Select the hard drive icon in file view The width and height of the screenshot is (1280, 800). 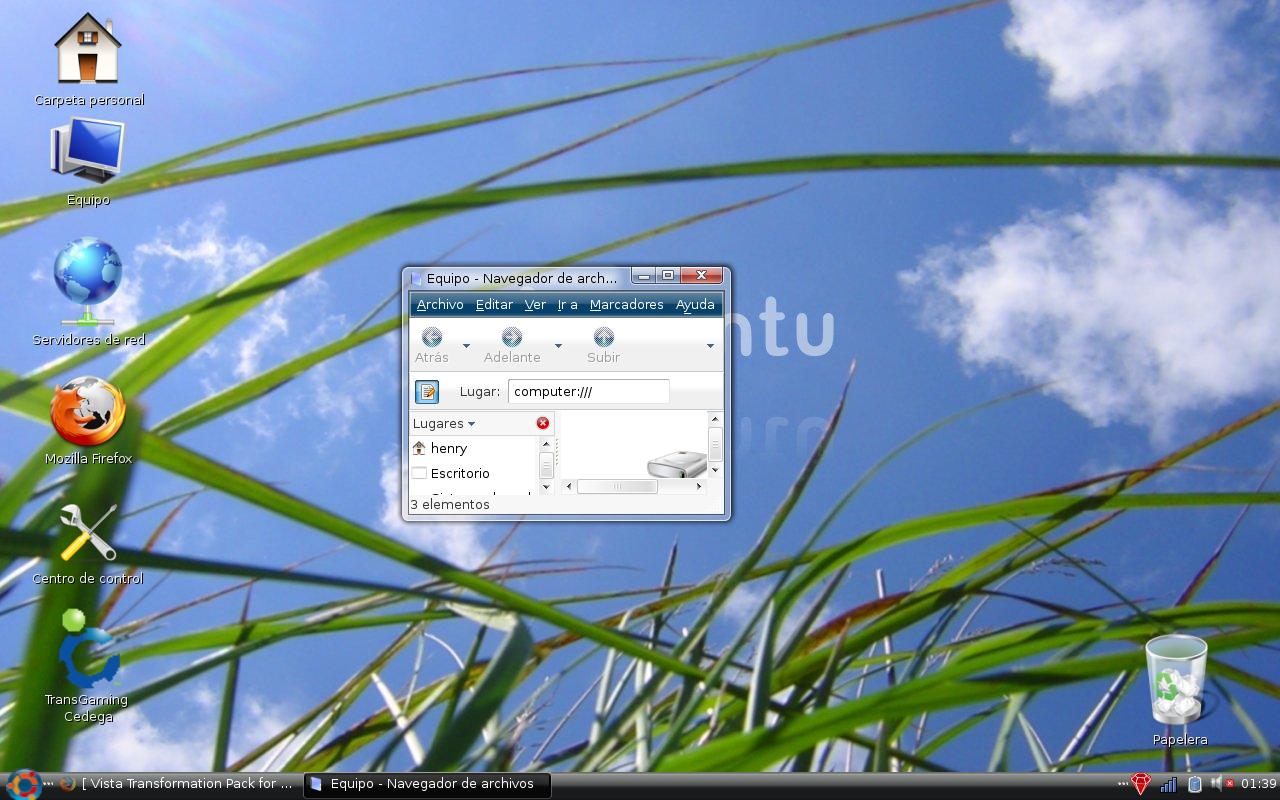click(x=677, y=465)
